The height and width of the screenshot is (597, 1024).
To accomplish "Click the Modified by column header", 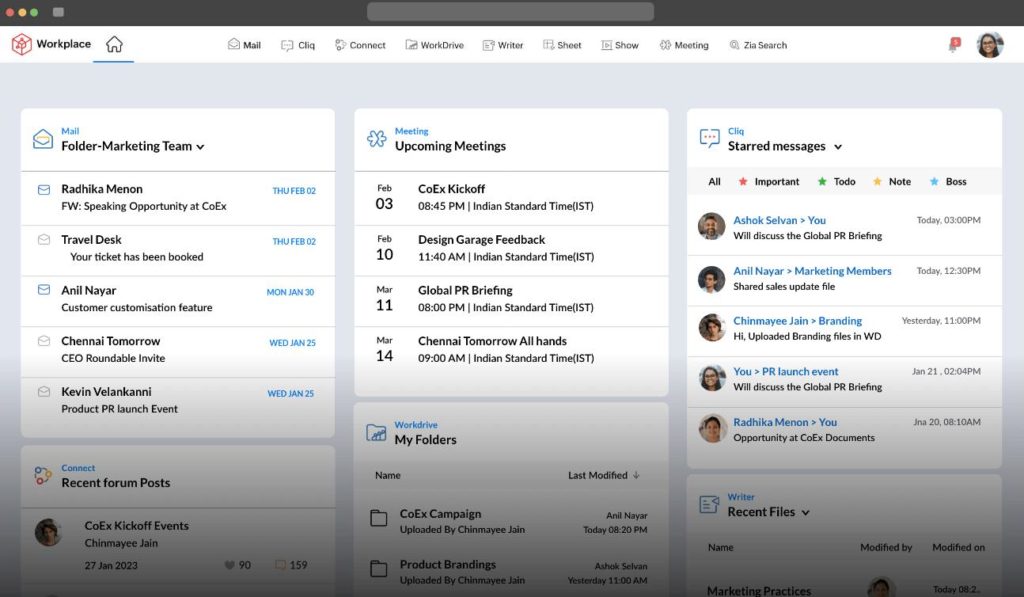I will pyautogui.click(x=886, y=547).
